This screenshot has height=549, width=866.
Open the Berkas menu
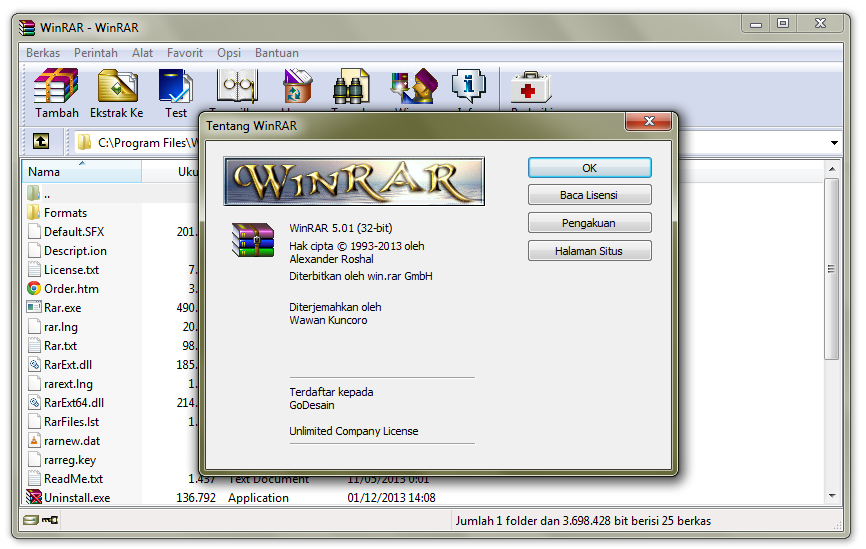pos(43,53)
